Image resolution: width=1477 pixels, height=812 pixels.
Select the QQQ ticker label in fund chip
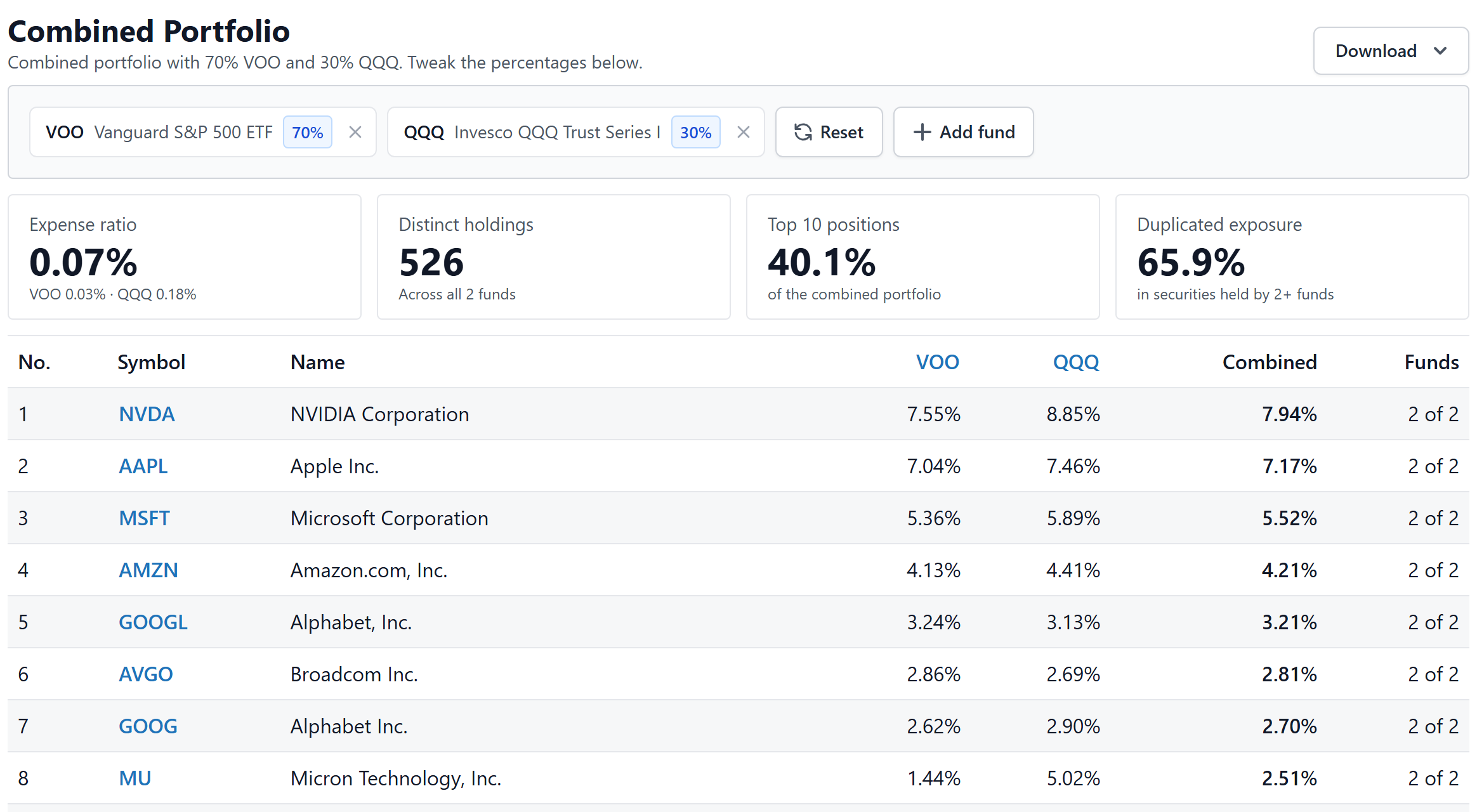[424, 132]
